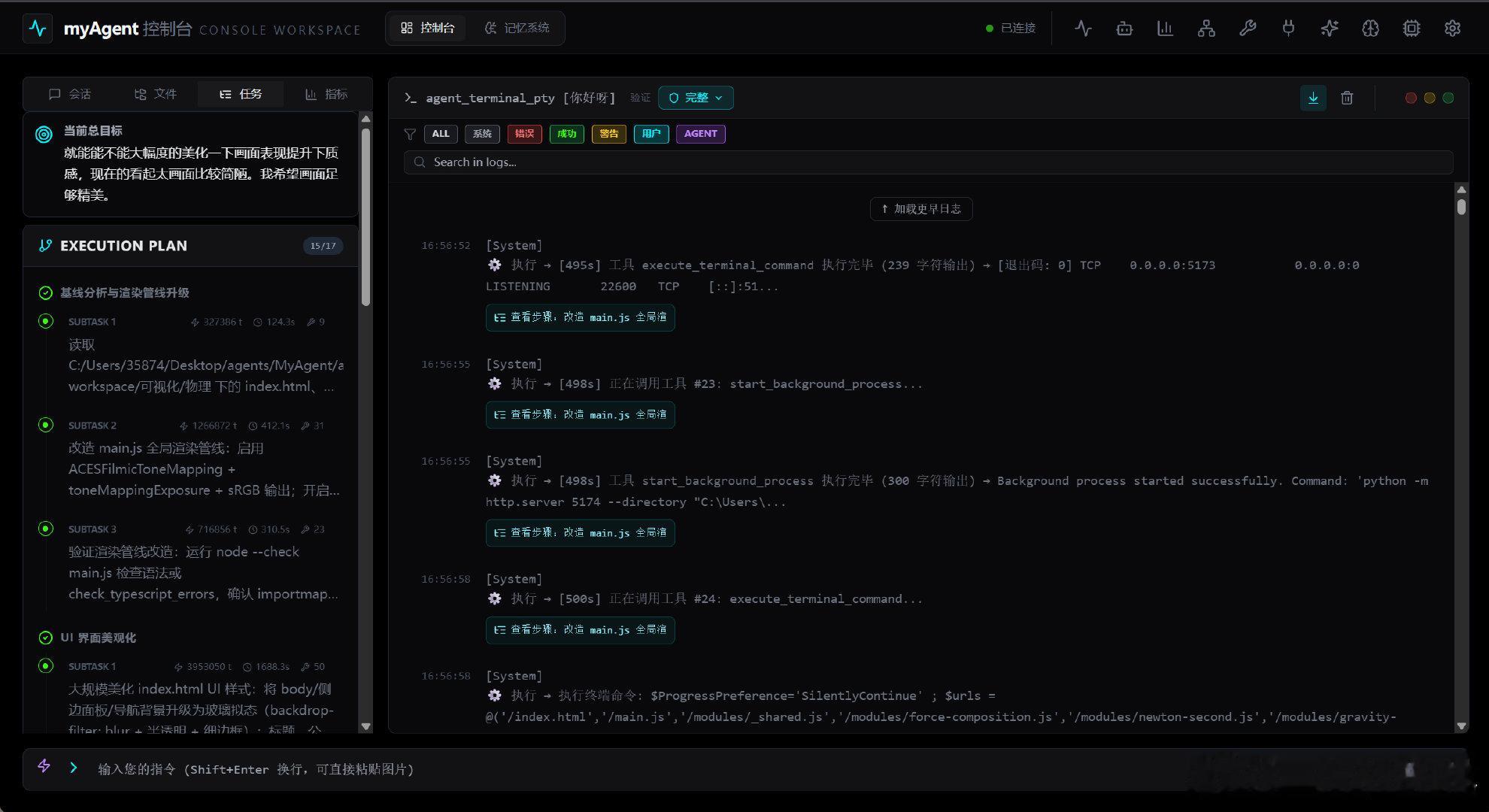Open the robot agents icon

coord(1124,29)
